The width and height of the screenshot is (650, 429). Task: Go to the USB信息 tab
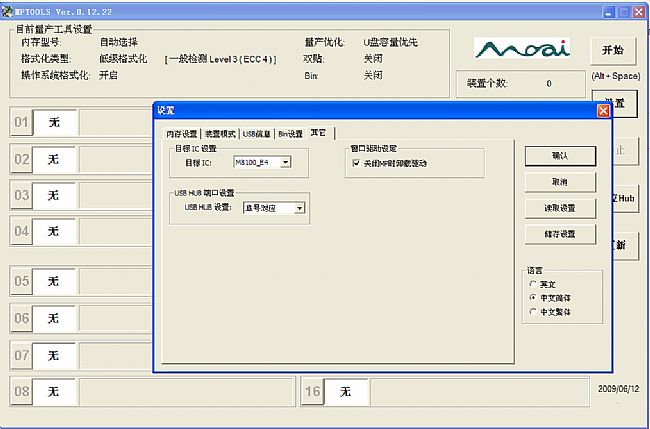(257, 134)
